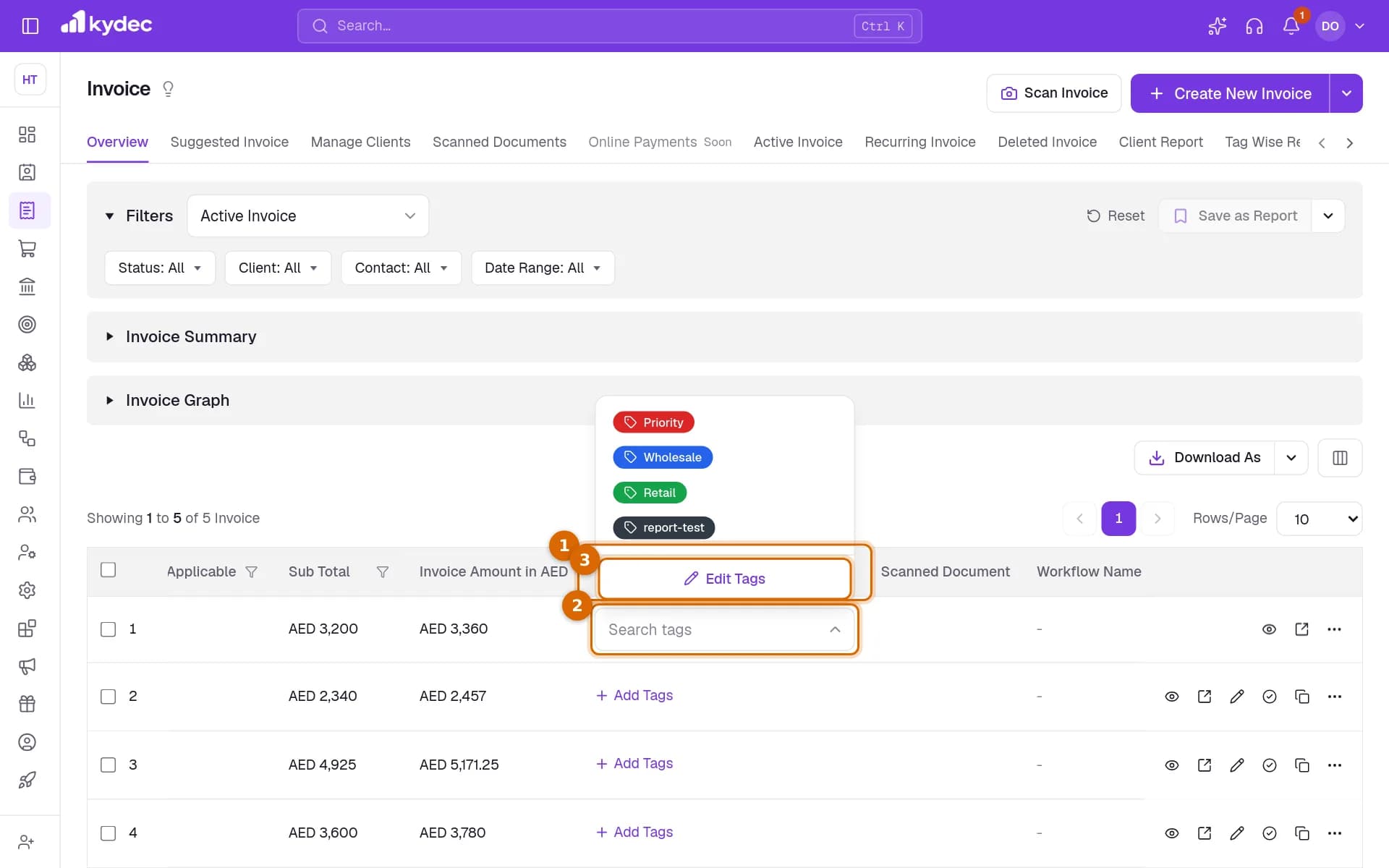The height and width of the screenshot is (868, 1389).
Task: Click in the Search tags field
Action: click(724, 629)
